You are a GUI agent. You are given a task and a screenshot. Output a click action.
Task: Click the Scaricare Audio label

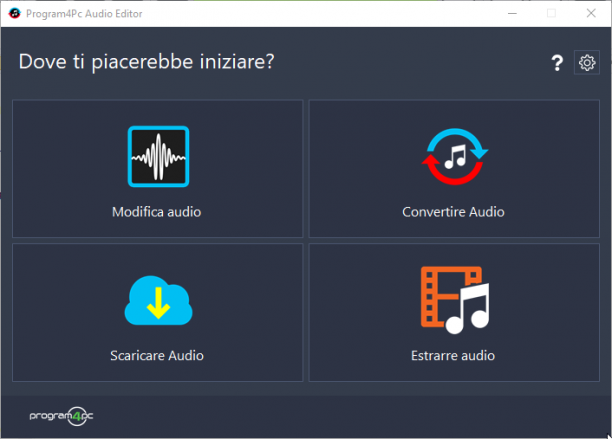click(x=157, y=355)
